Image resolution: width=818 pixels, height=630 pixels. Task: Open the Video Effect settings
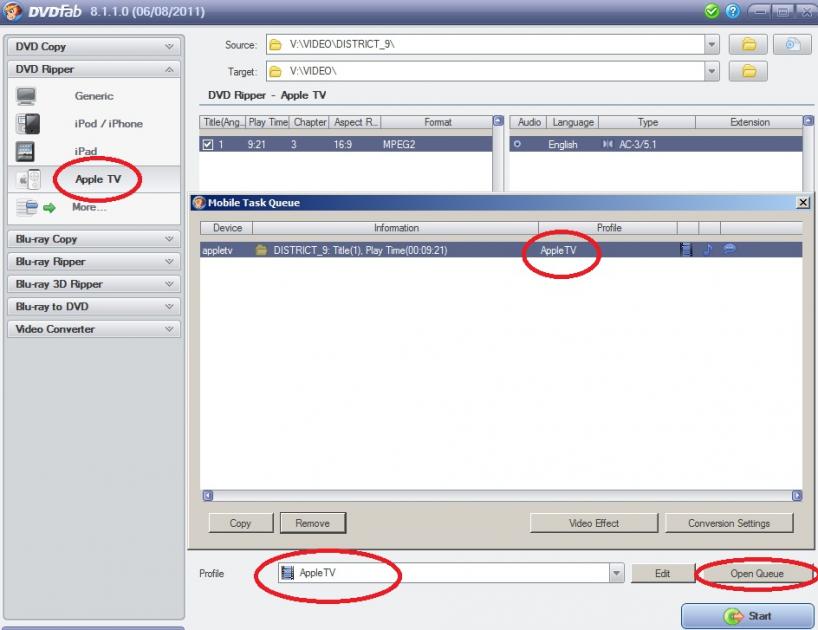[x=594, y=523]
